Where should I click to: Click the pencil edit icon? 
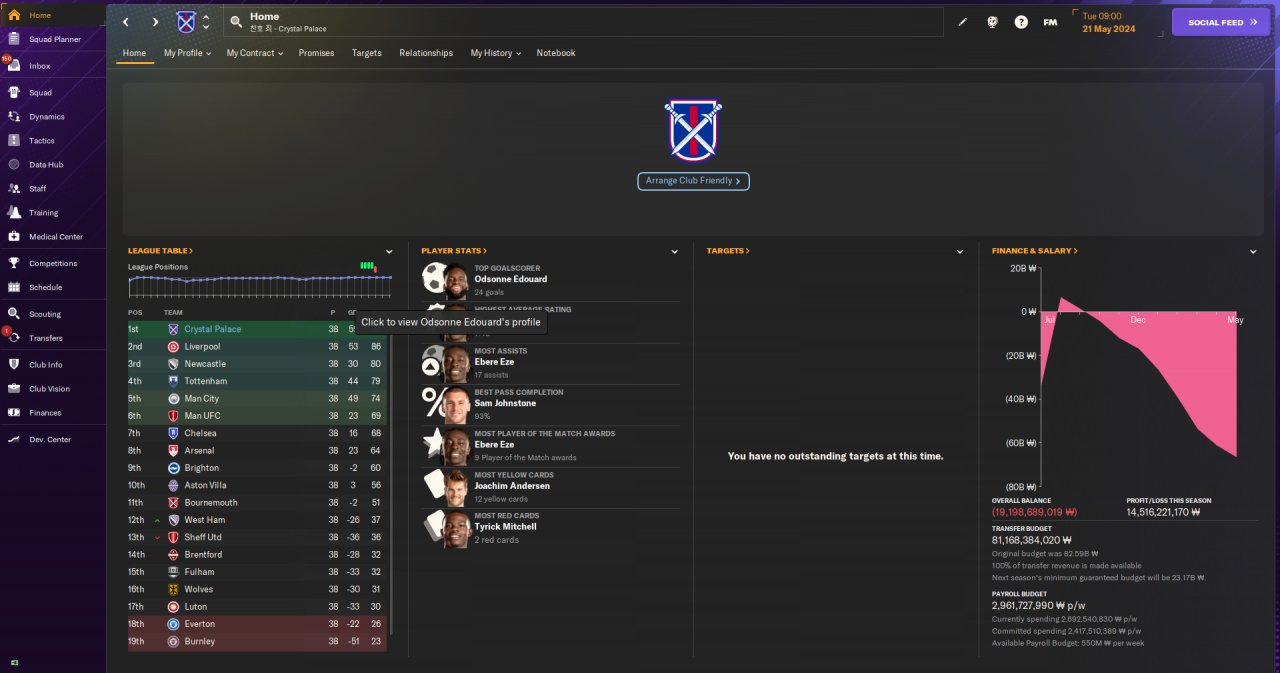pyautogui.click(x=963, y=22)
